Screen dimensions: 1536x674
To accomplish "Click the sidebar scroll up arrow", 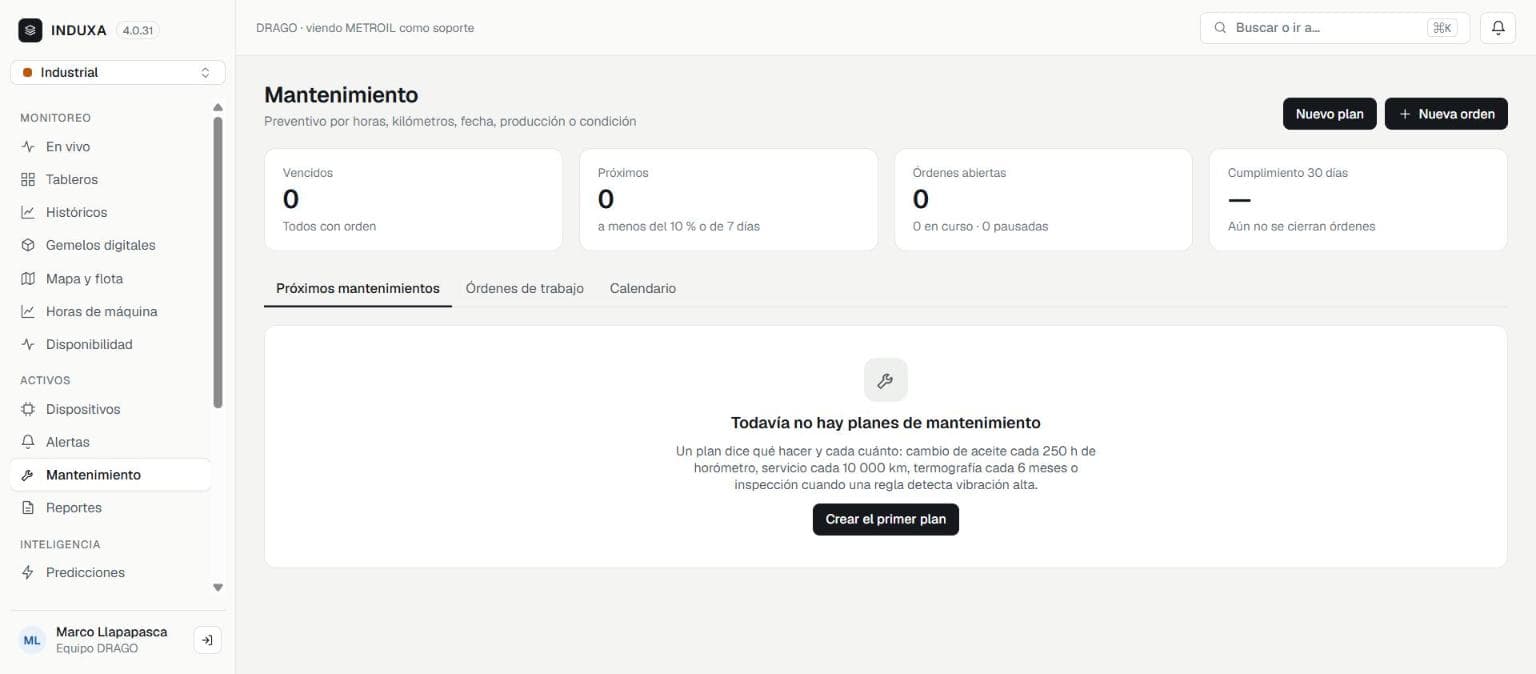I will [x=218, y=107].
